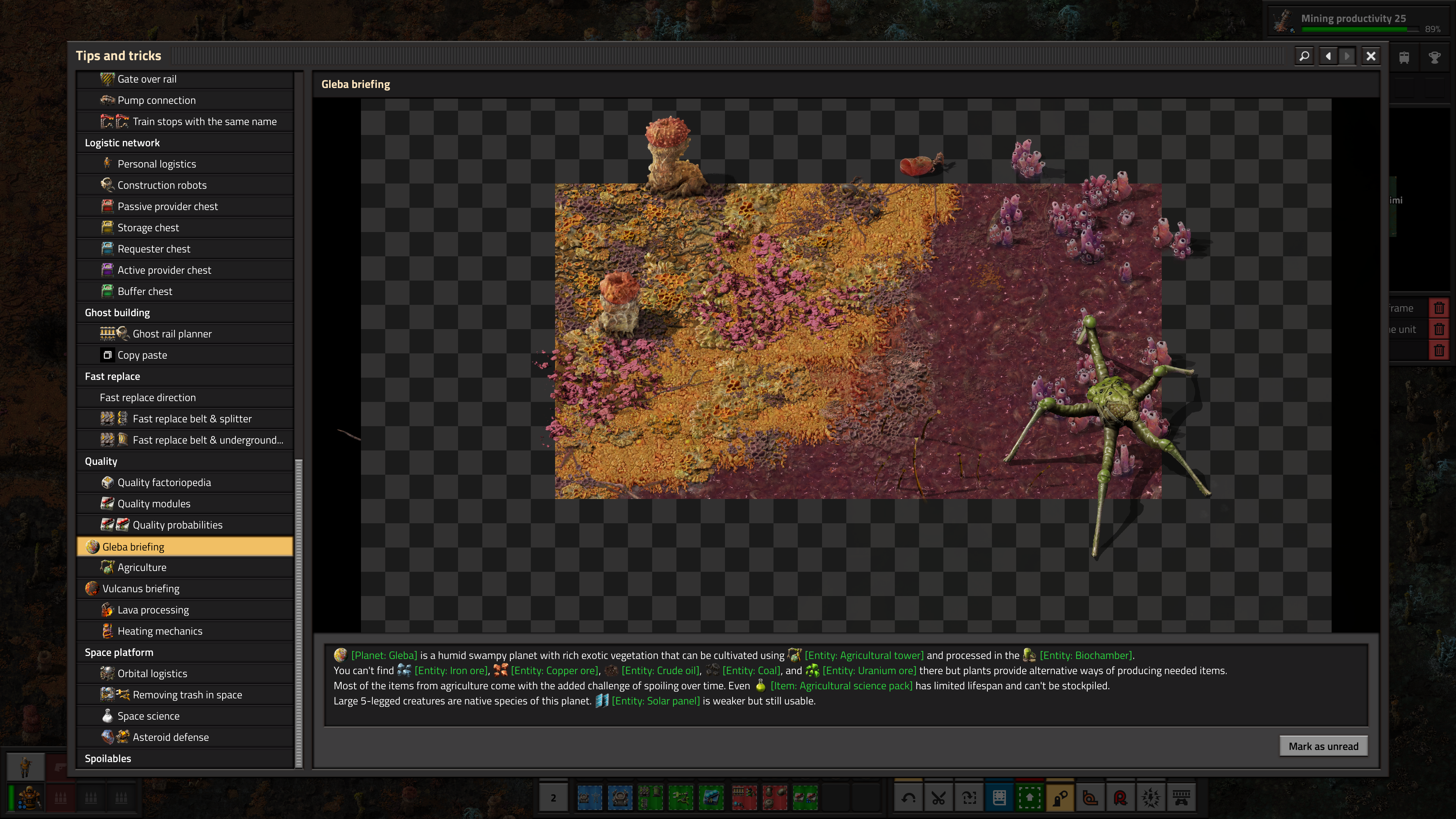The width and height of the screenshot is (1456, 819).
Task: Open the Pump connection tip
Action: 185,100
